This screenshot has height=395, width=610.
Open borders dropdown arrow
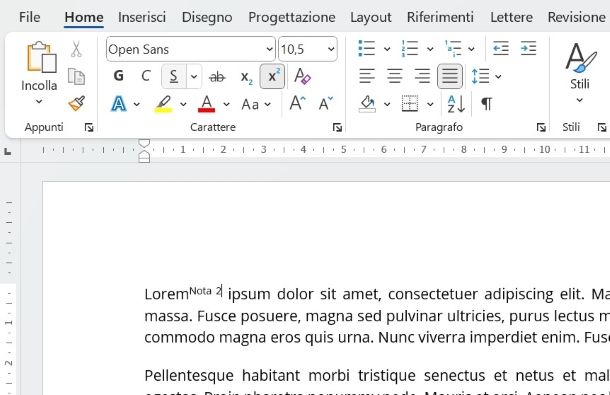coord(430,104)
